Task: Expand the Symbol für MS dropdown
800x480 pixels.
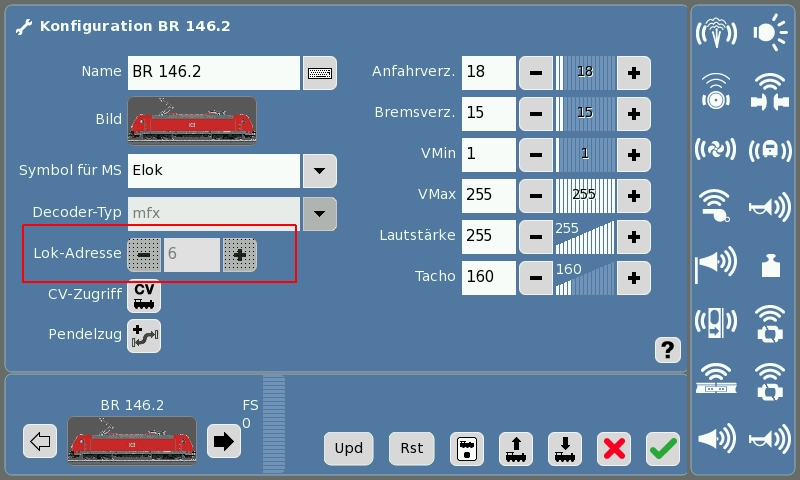Action: (x=319, y=171)
